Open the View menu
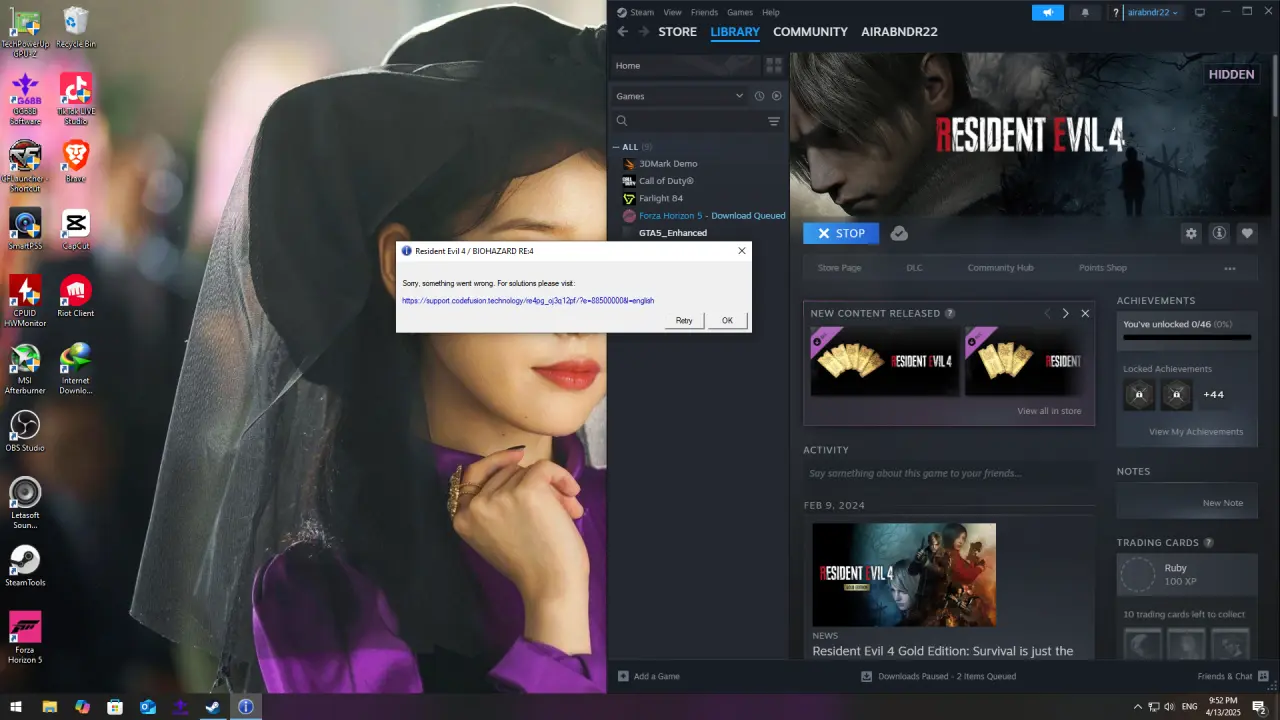Viewport: 1280px width, 720px height. click(x=672, y=12)
